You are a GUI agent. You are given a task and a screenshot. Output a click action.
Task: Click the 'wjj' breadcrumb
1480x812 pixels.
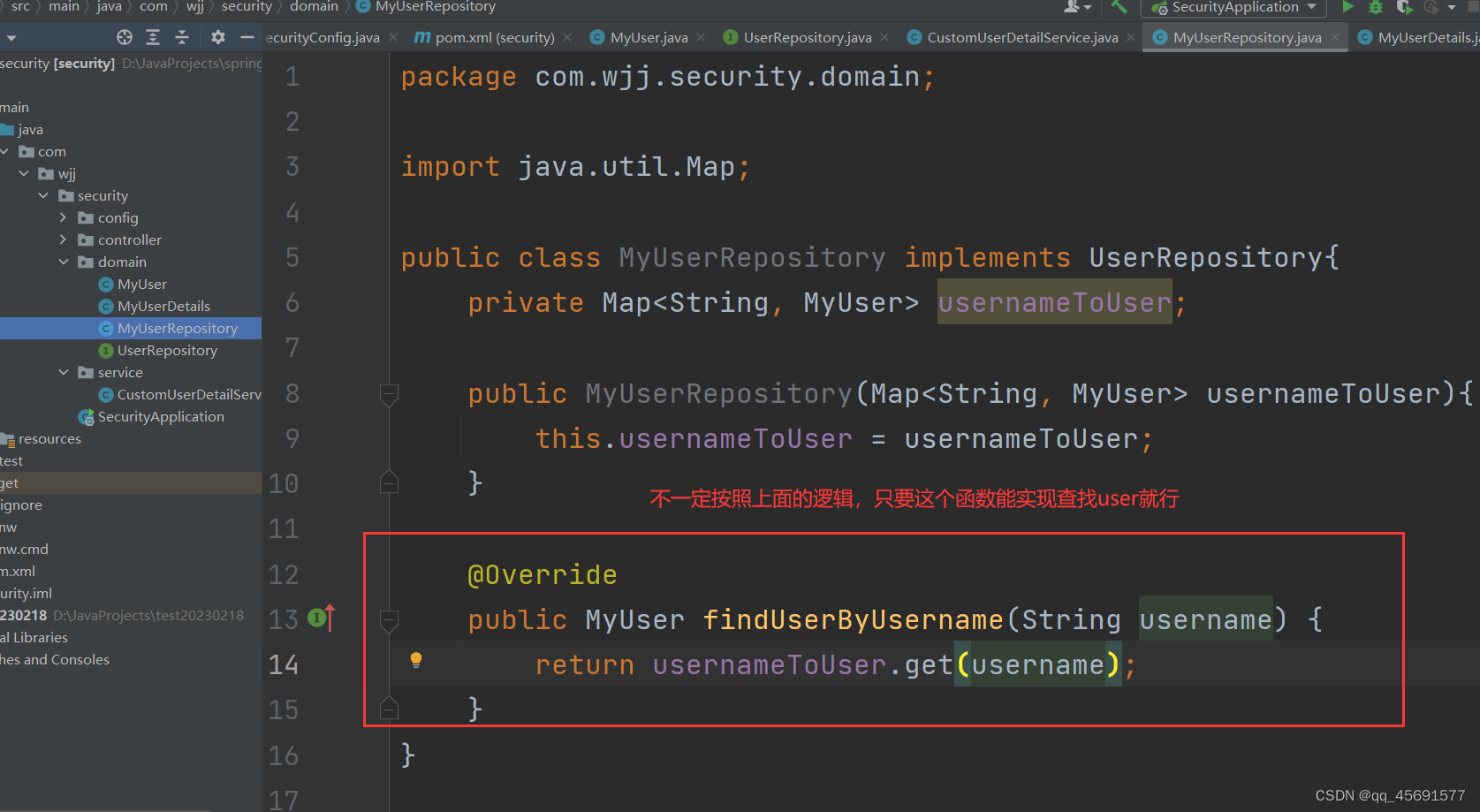[x=195, y=7]
